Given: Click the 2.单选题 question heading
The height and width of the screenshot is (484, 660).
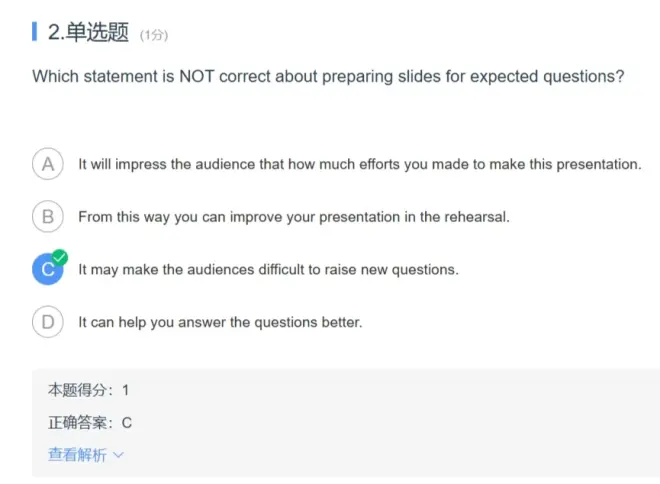Looking at the screenshot, I should (89, 33).
